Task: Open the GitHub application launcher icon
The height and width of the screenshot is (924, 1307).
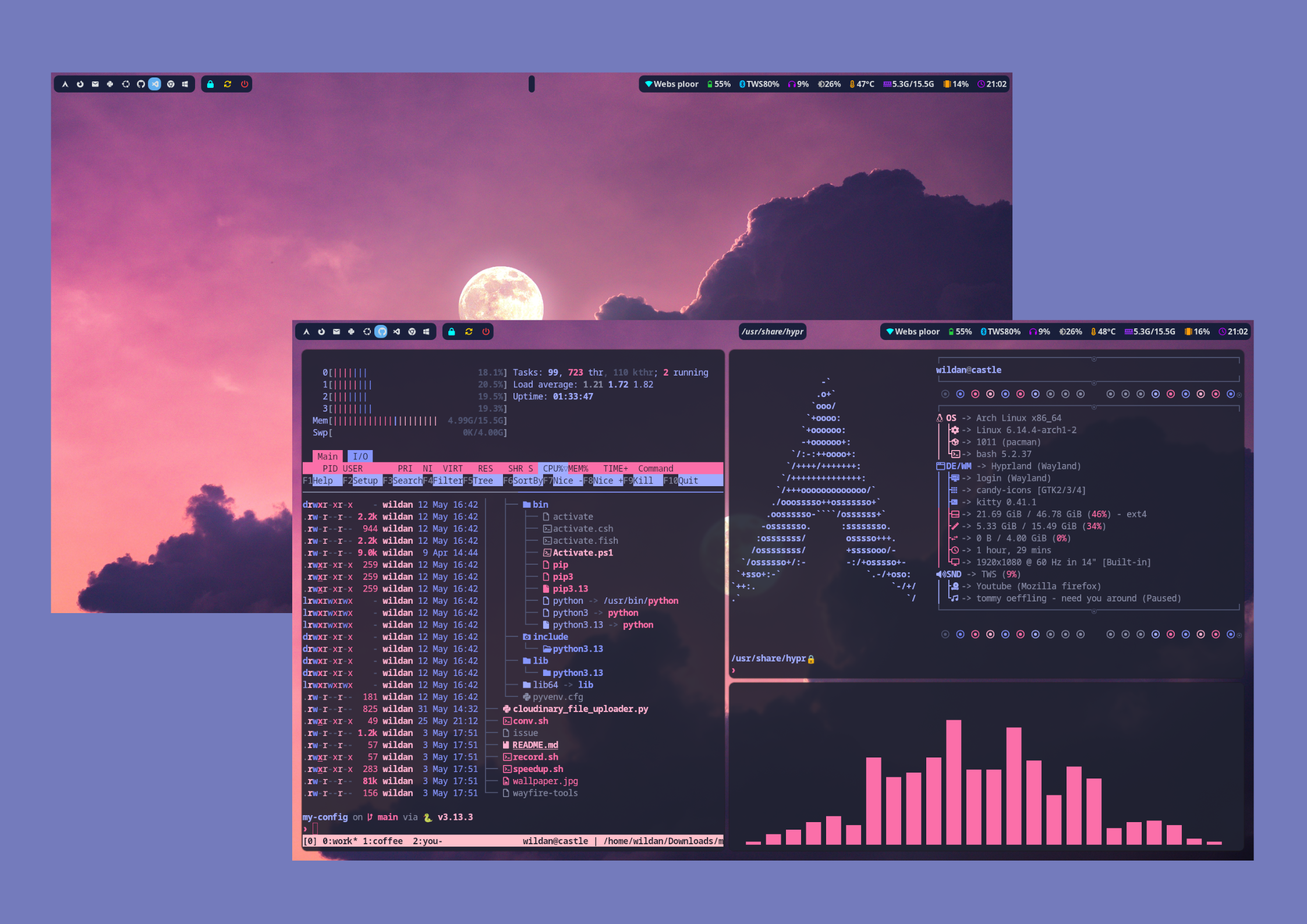Action: [x=382, y=331]
